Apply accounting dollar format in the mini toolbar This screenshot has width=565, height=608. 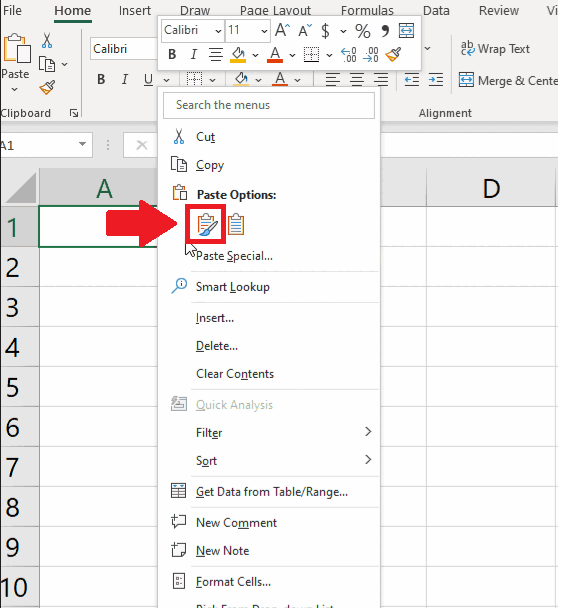(x=326, y=30)
